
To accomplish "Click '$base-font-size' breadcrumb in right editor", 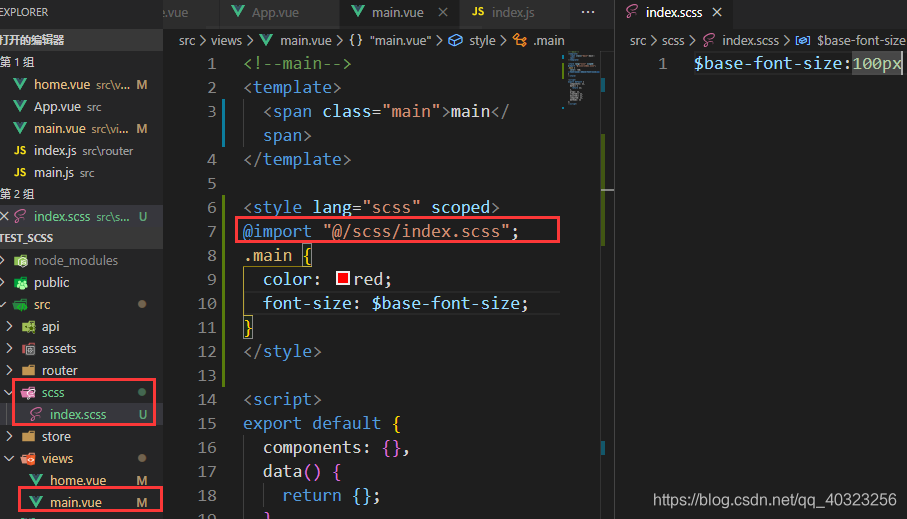I will coord(861,41).
